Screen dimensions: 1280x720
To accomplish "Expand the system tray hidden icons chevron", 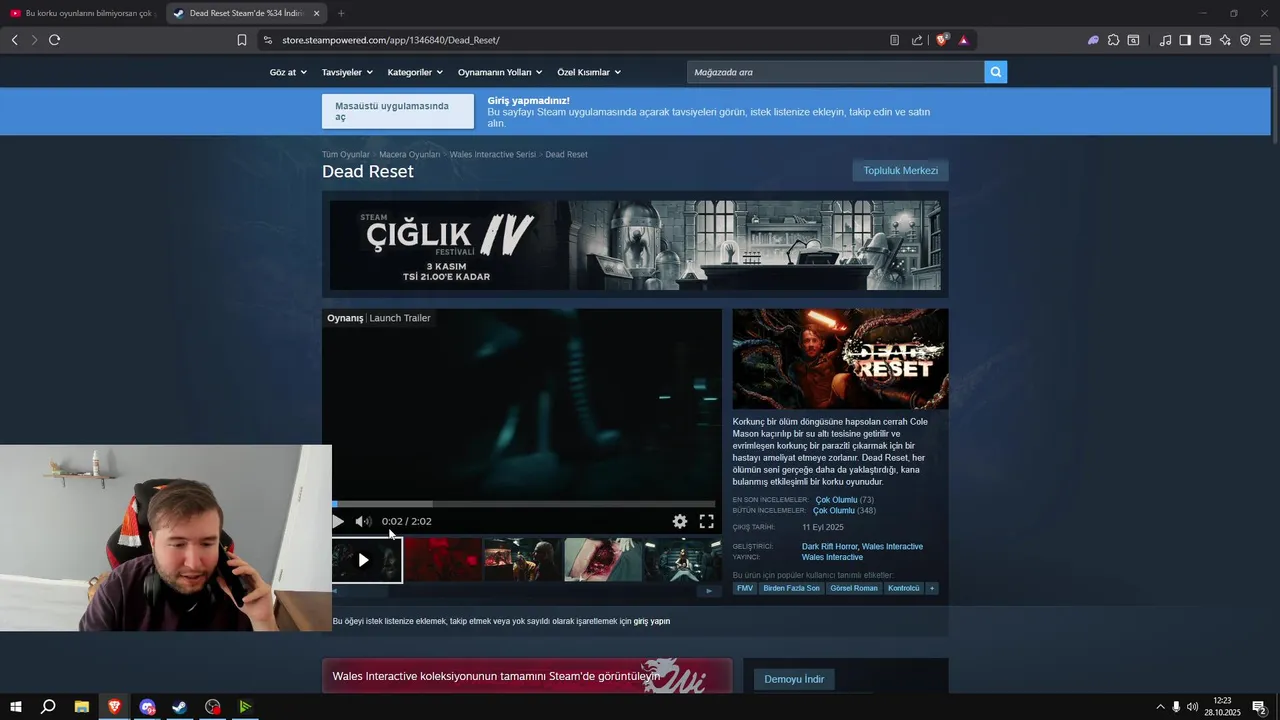I will tap(1160, 707).
